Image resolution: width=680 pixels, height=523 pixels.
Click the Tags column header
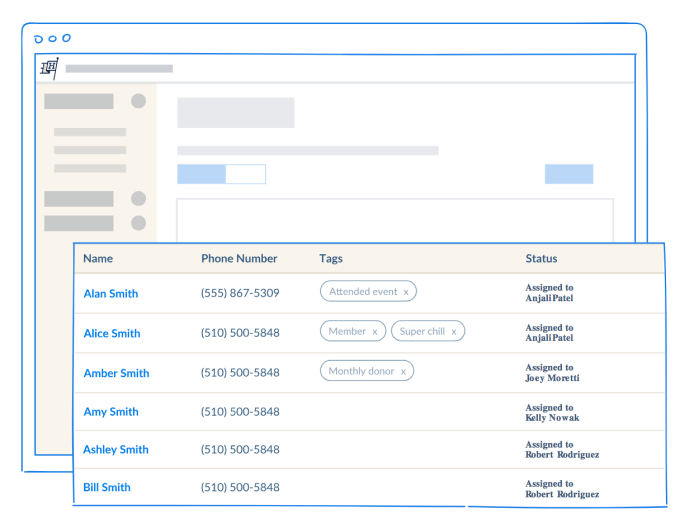(x=331, y=258)
